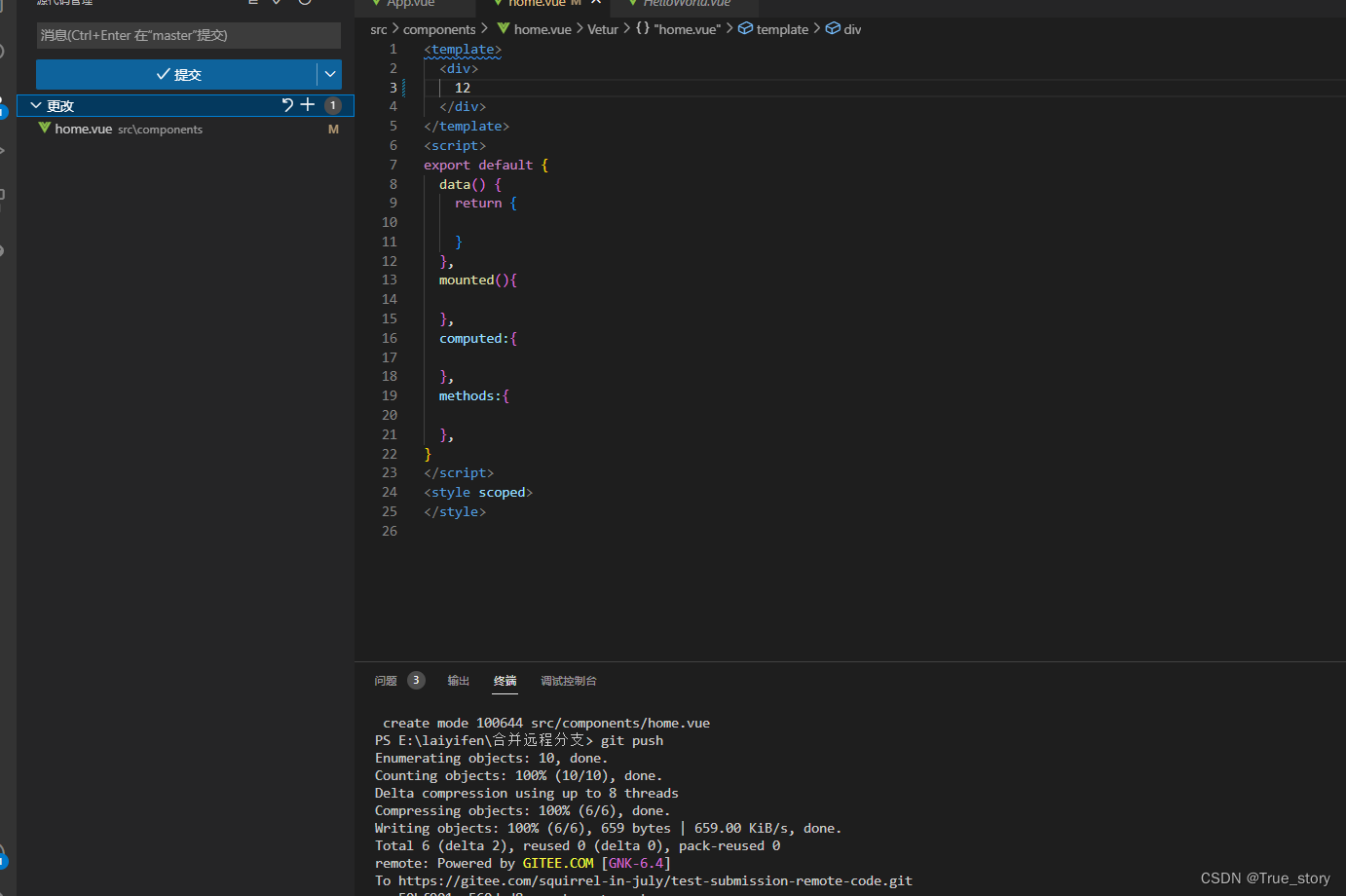Open src breadcrumb segment

(379, 29)
